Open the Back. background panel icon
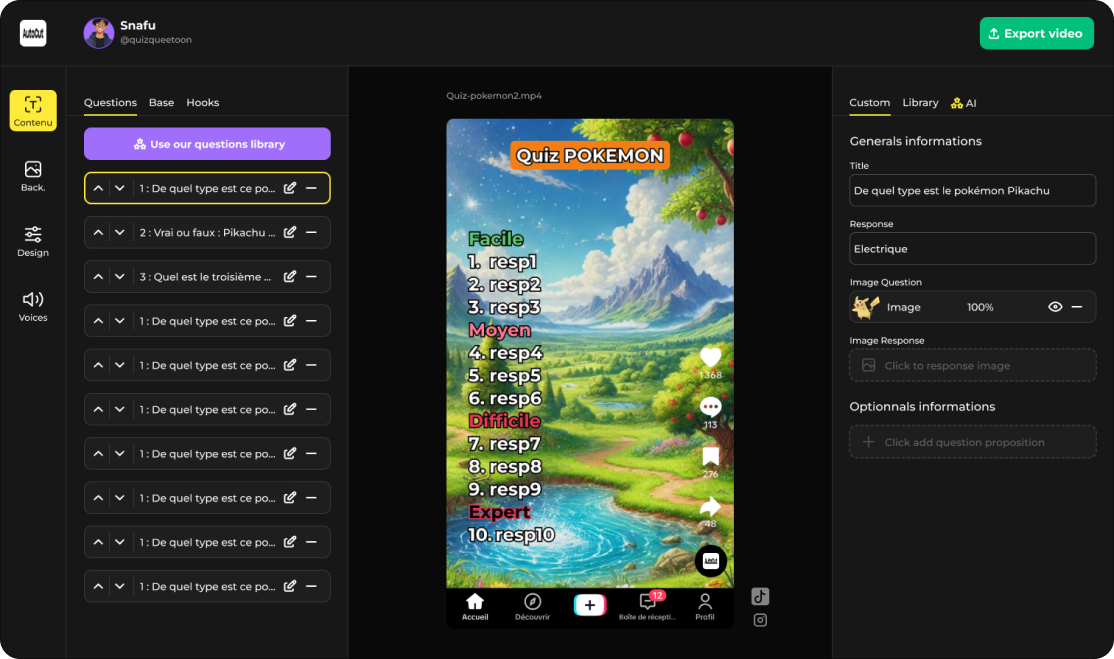1114x659 pixels. (x=33, y=176)
